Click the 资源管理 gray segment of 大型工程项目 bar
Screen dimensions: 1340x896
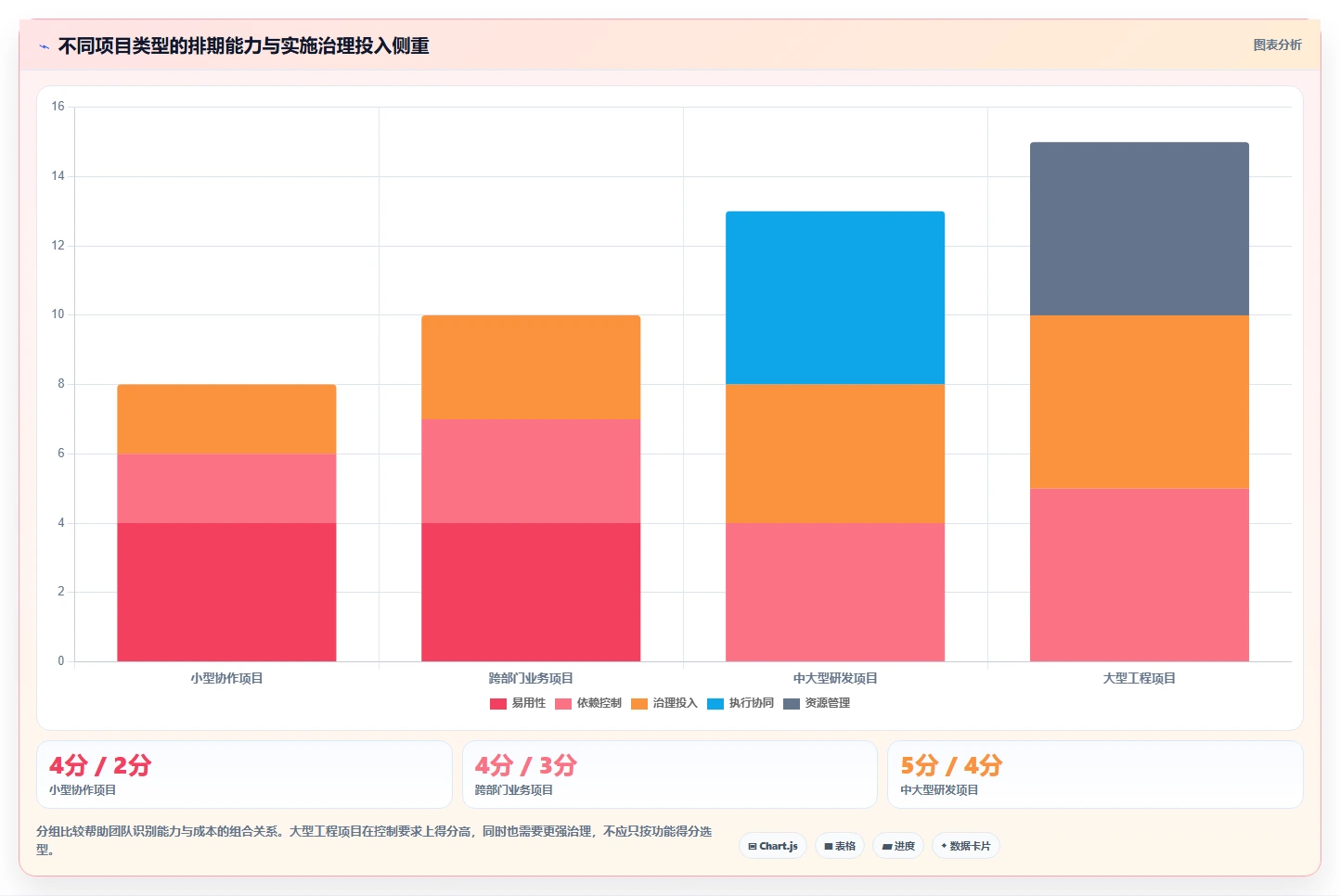click(x=1140, y=229)
